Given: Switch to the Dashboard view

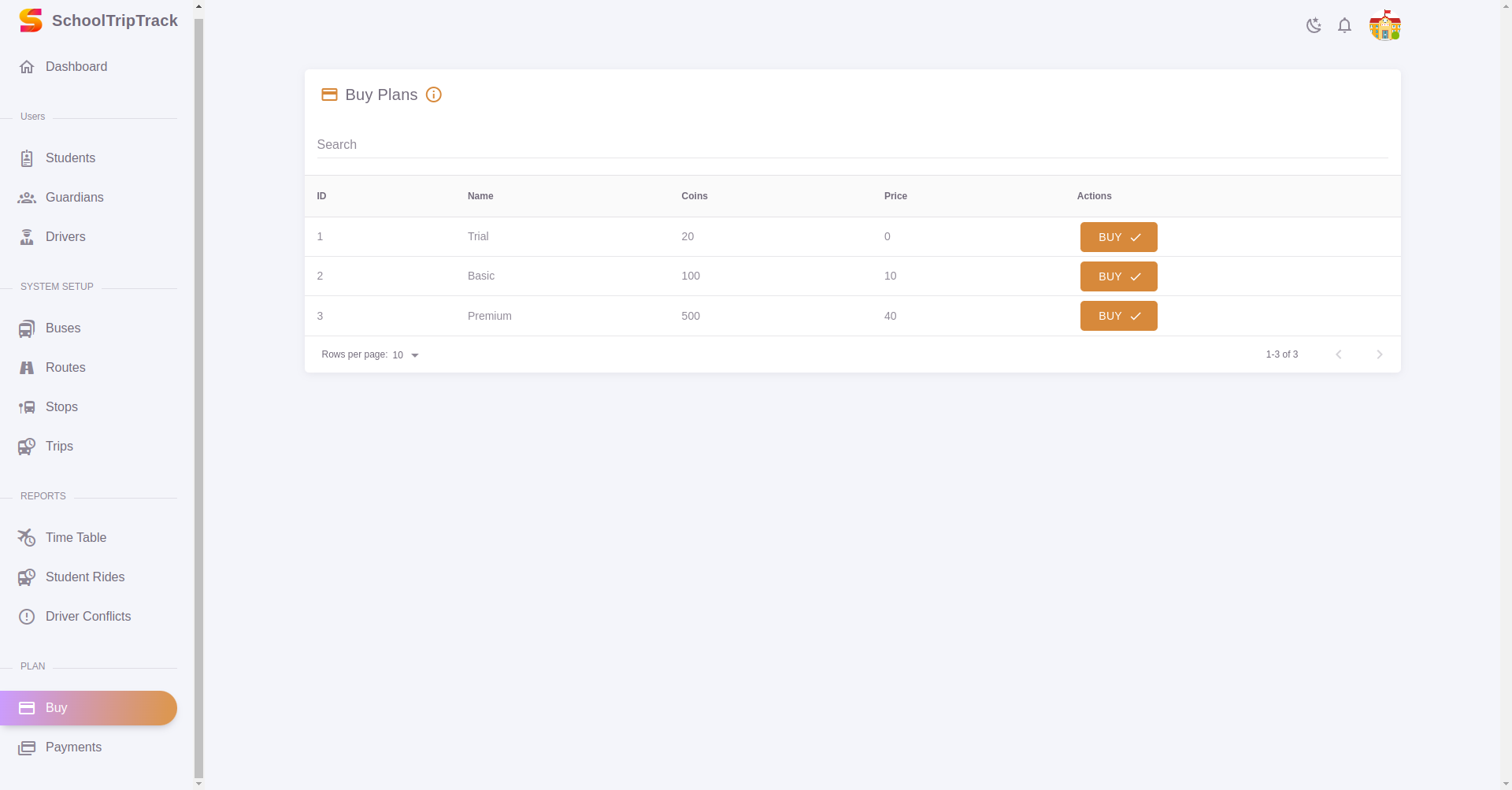Looking at the screenshot, I should point(76,67).
